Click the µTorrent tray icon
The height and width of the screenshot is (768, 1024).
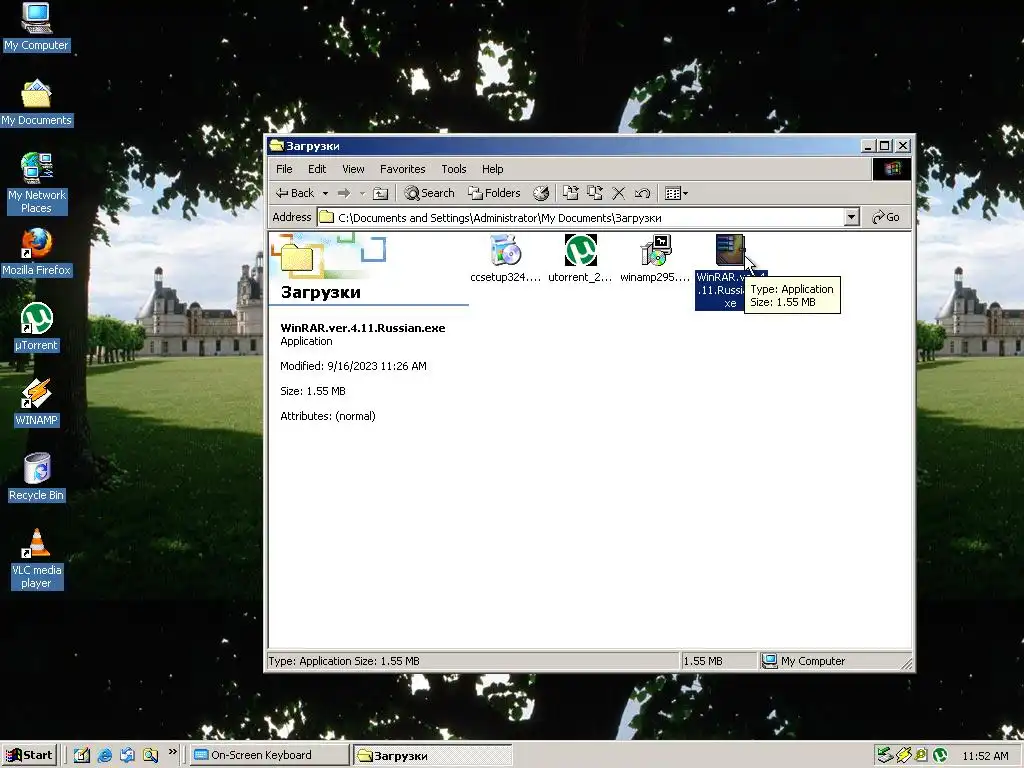(x=940, y=755)
